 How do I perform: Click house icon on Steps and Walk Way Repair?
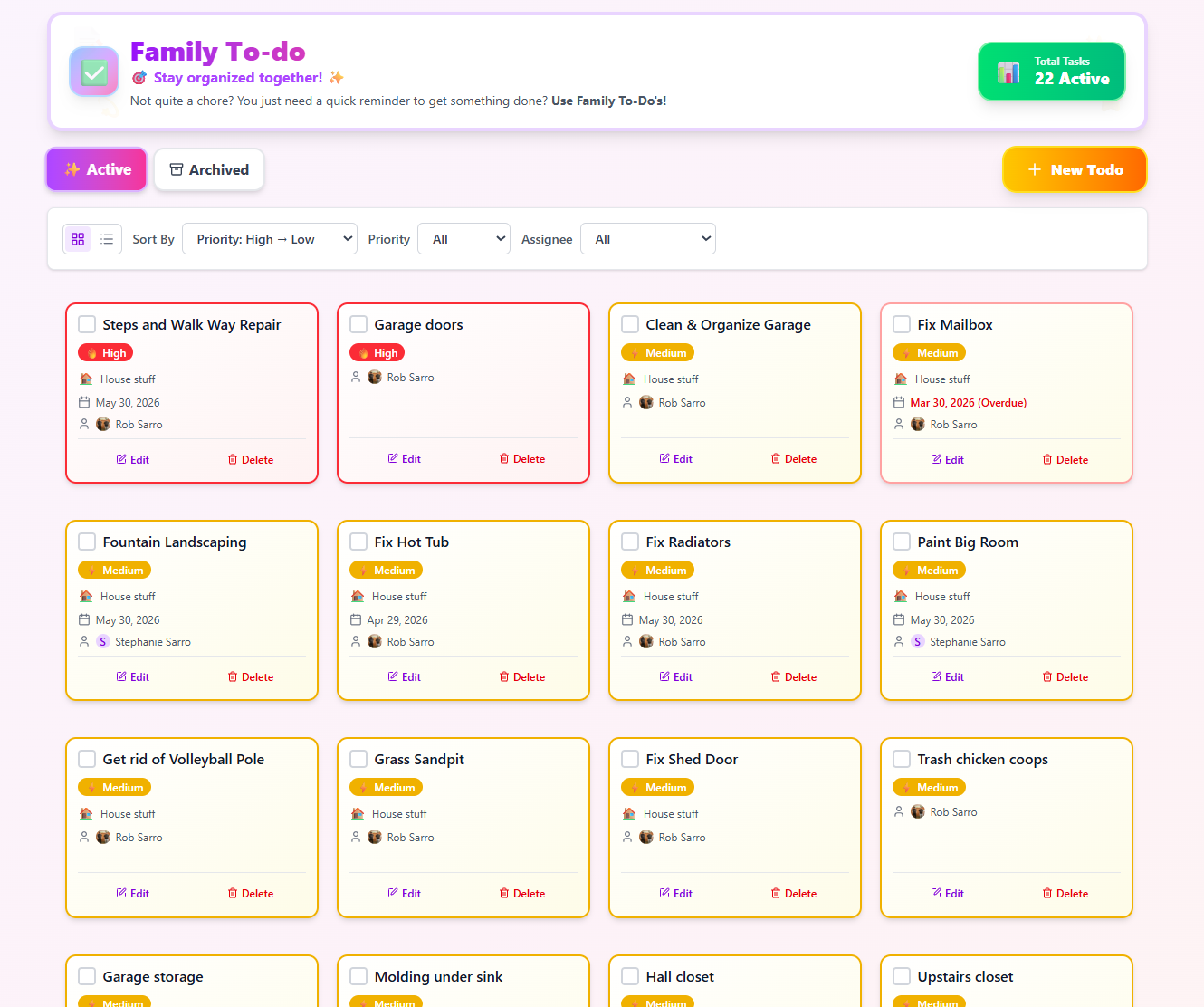pyautogui.click(x=86, y=379)
